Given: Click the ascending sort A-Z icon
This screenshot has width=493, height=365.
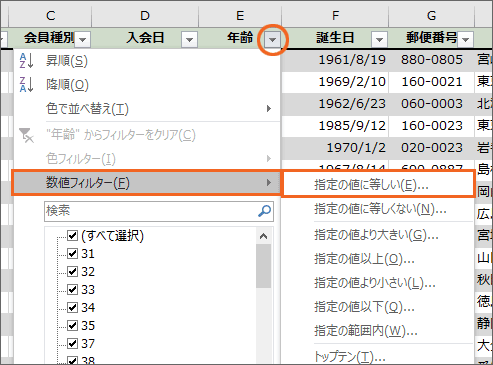Looking at the screenshot, I should (26, 61).
